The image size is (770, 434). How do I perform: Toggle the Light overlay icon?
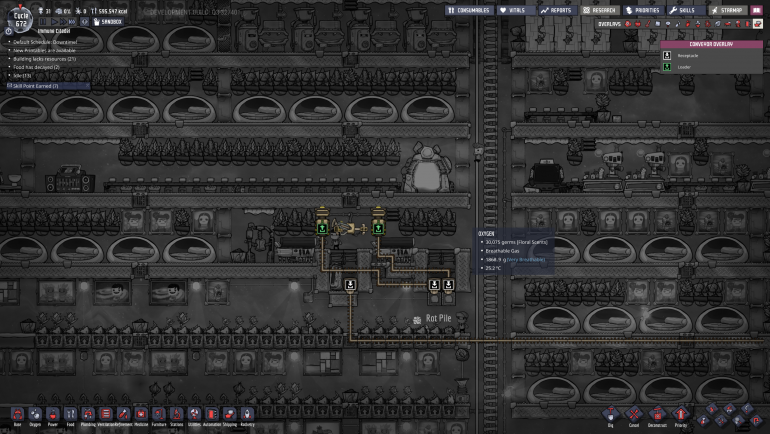668,24
